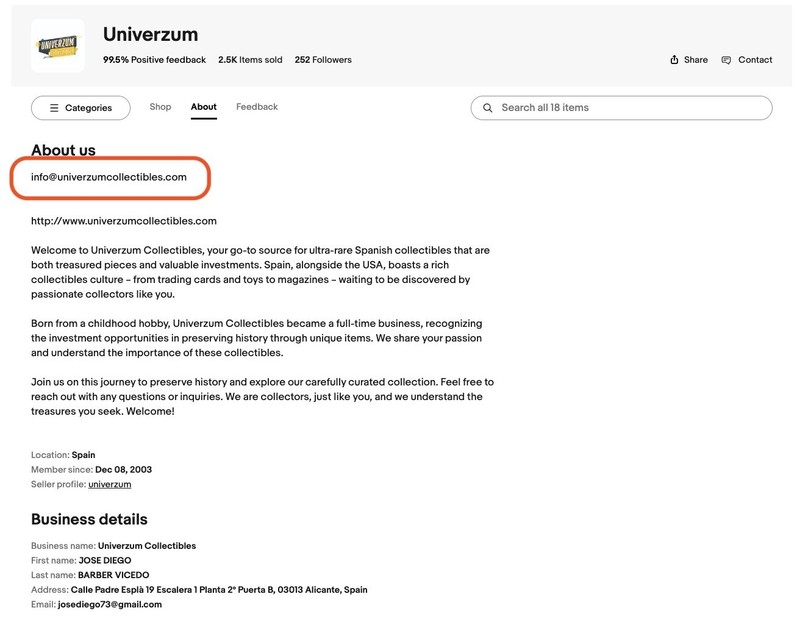Open the Categories hamburger menu
Screen dimensions: 800x630
tap(54, 108)
